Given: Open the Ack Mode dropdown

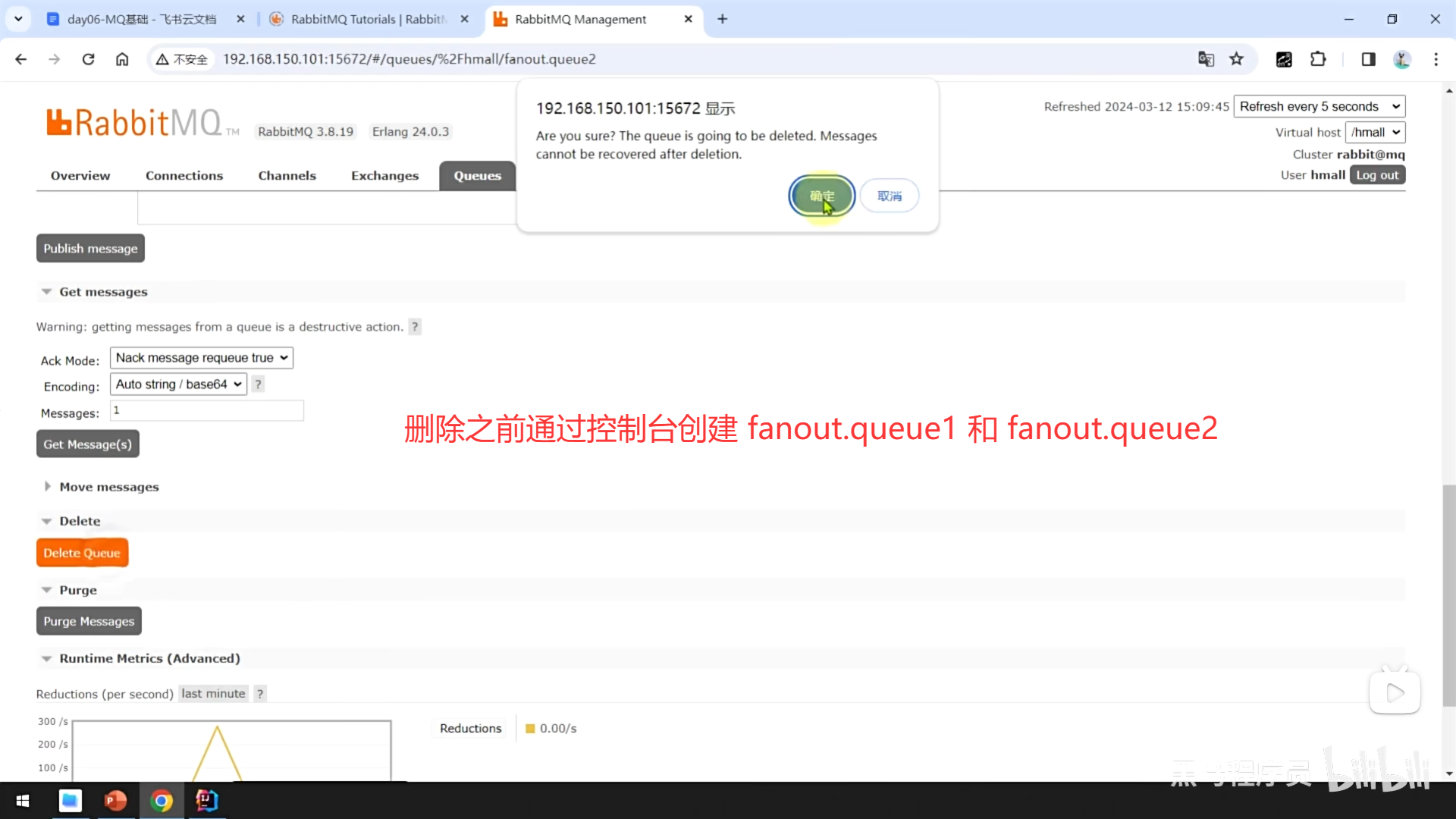Looking at the screenshot, I should (202, 358).
